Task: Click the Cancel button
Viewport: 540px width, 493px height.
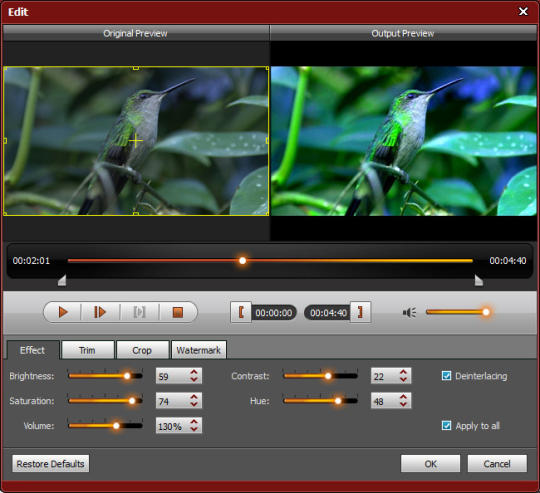Action: tap(497, 464)
